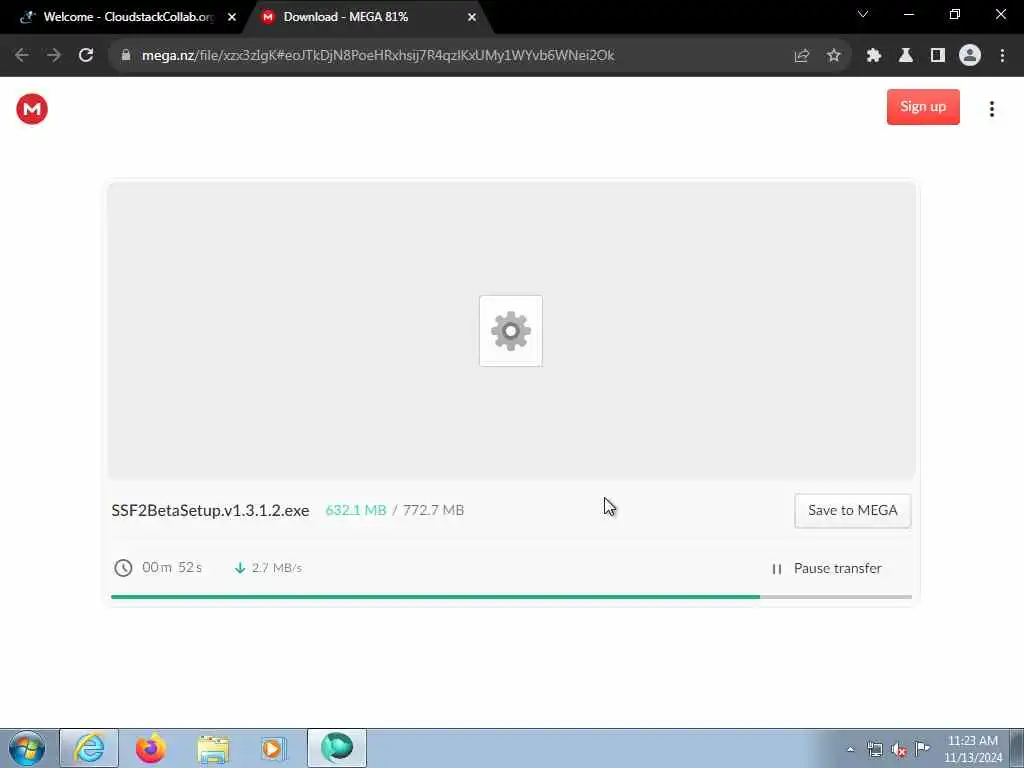Click the 00 m 52 s remaining time
The height and width of the screenshot is (768, 1024).
[172, 568]
